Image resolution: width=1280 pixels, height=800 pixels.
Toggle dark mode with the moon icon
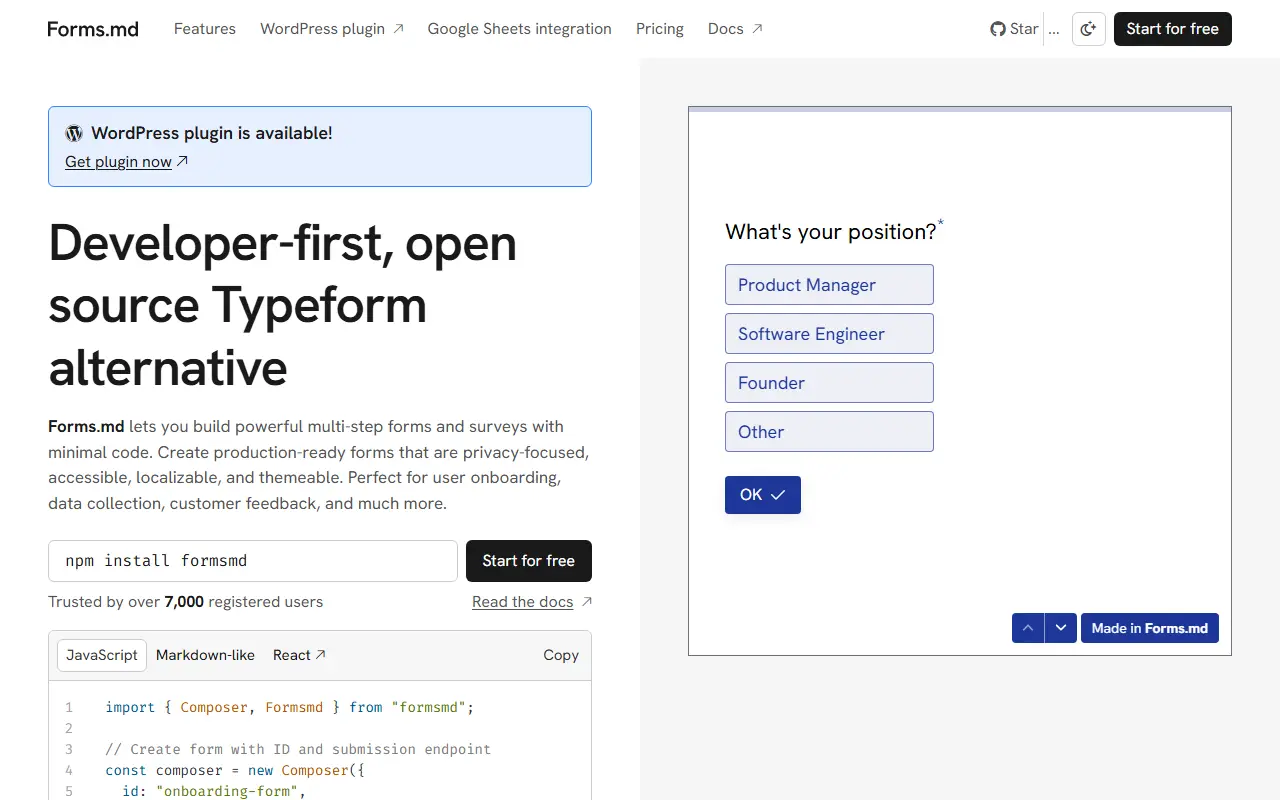(x=1088, y=29)
